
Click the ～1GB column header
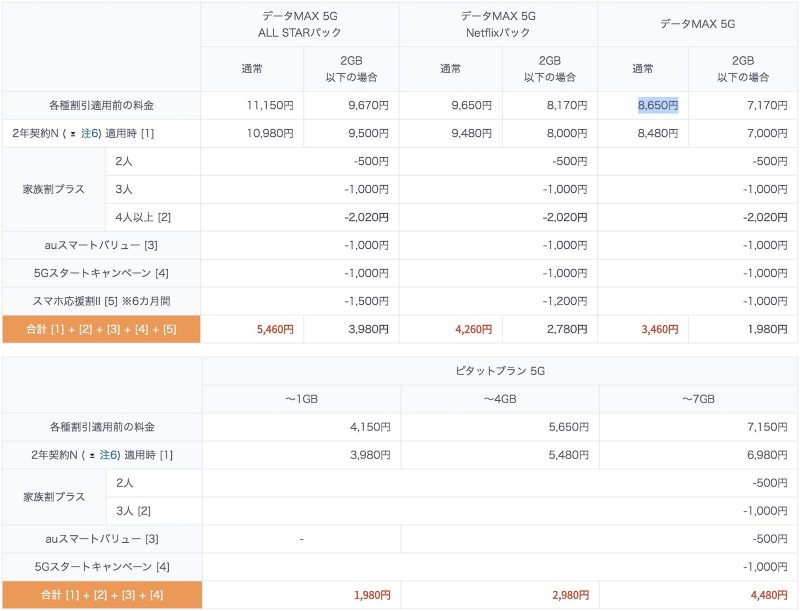pyautogui.click(x=301, y=399)
